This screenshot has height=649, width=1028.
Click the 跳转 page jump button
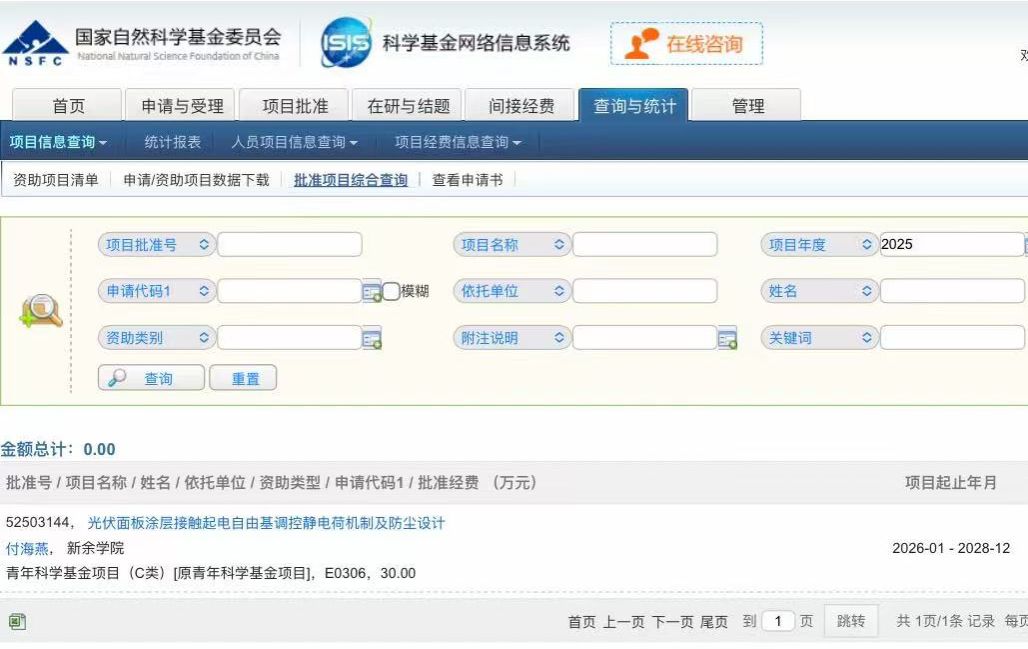[x=851, y=621]
